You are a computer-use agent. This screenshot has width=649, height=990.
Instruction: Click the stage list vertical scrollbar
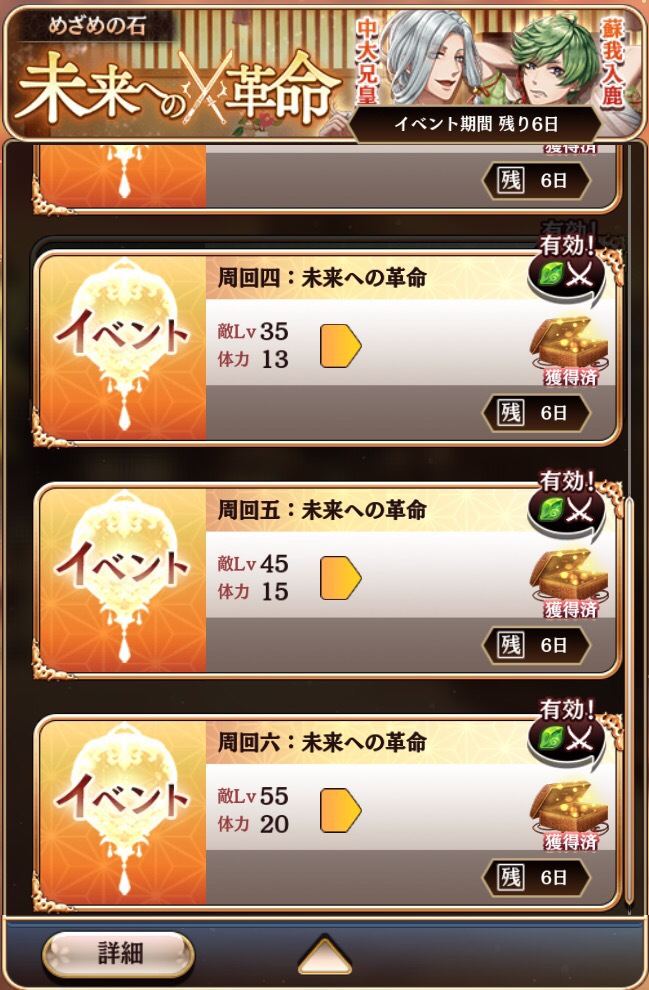pyautogui.click(x=628, y=701)
